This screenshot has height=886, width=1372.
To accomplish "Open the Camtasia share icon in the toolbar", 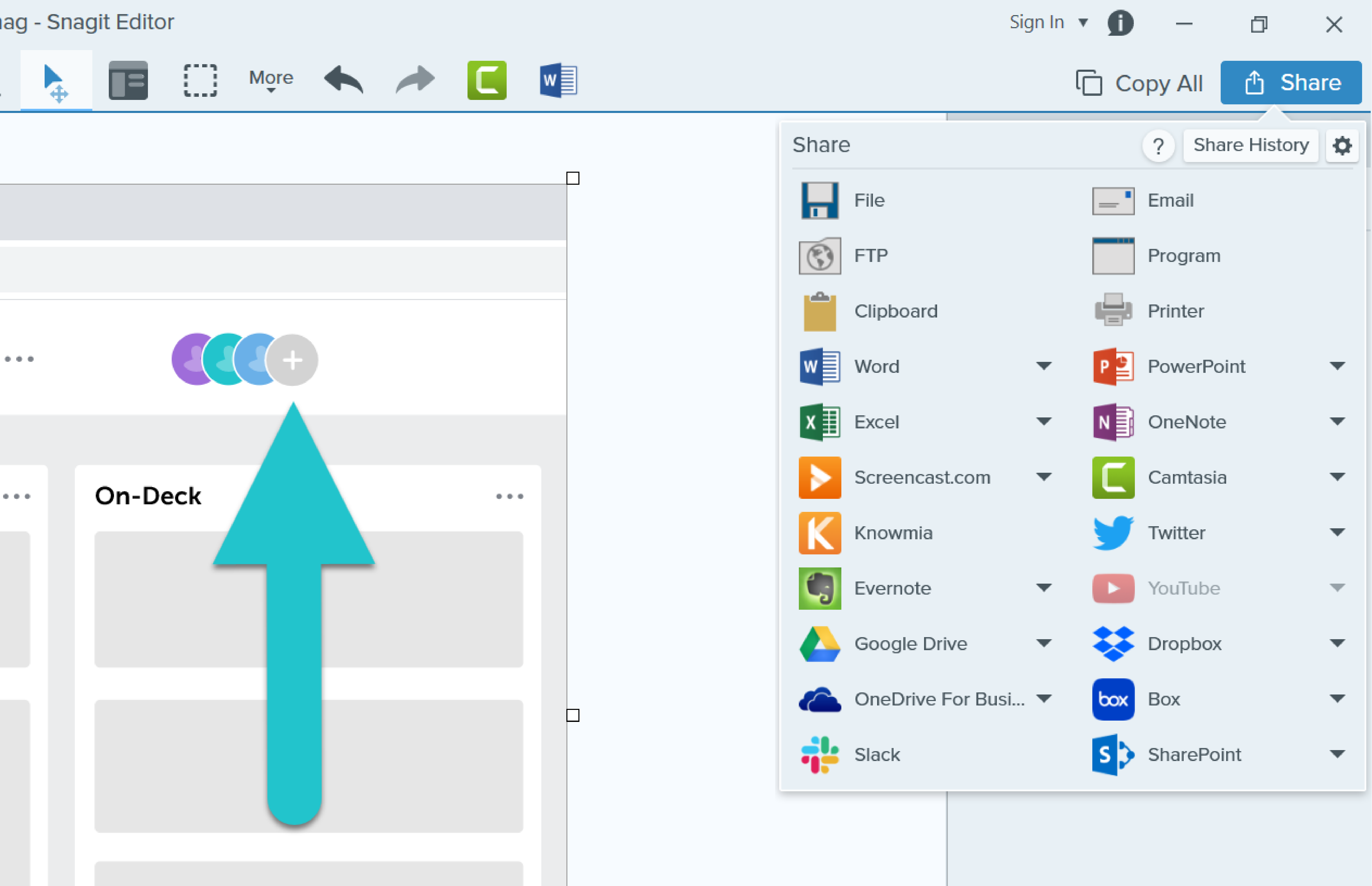I will [486, 80].
